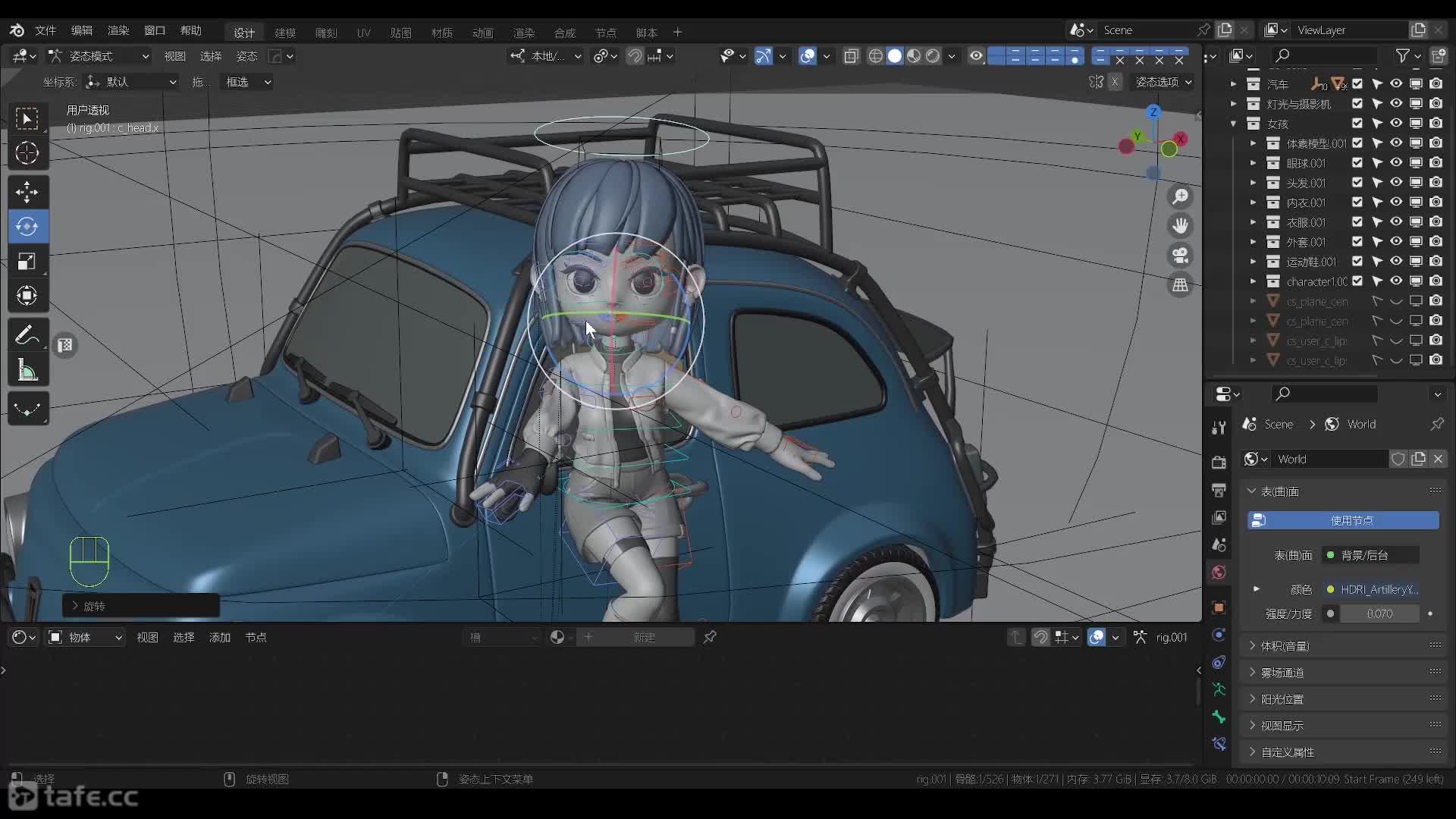The height and width of the screenshot is (819, 1456).
Task: Hide 外套.001 collection with eye icon
Action: (x=1396, y=242)
